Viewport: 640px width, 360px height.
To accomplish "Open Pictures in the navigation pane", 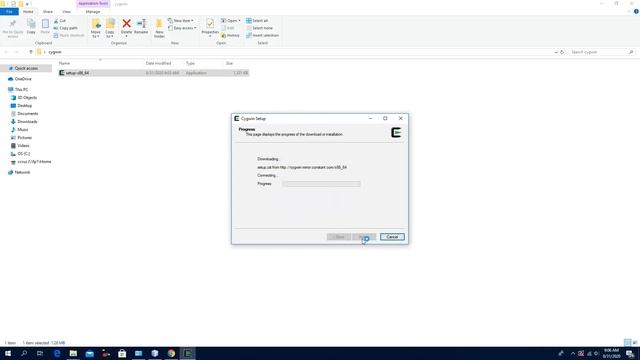I will pos(24,138).
